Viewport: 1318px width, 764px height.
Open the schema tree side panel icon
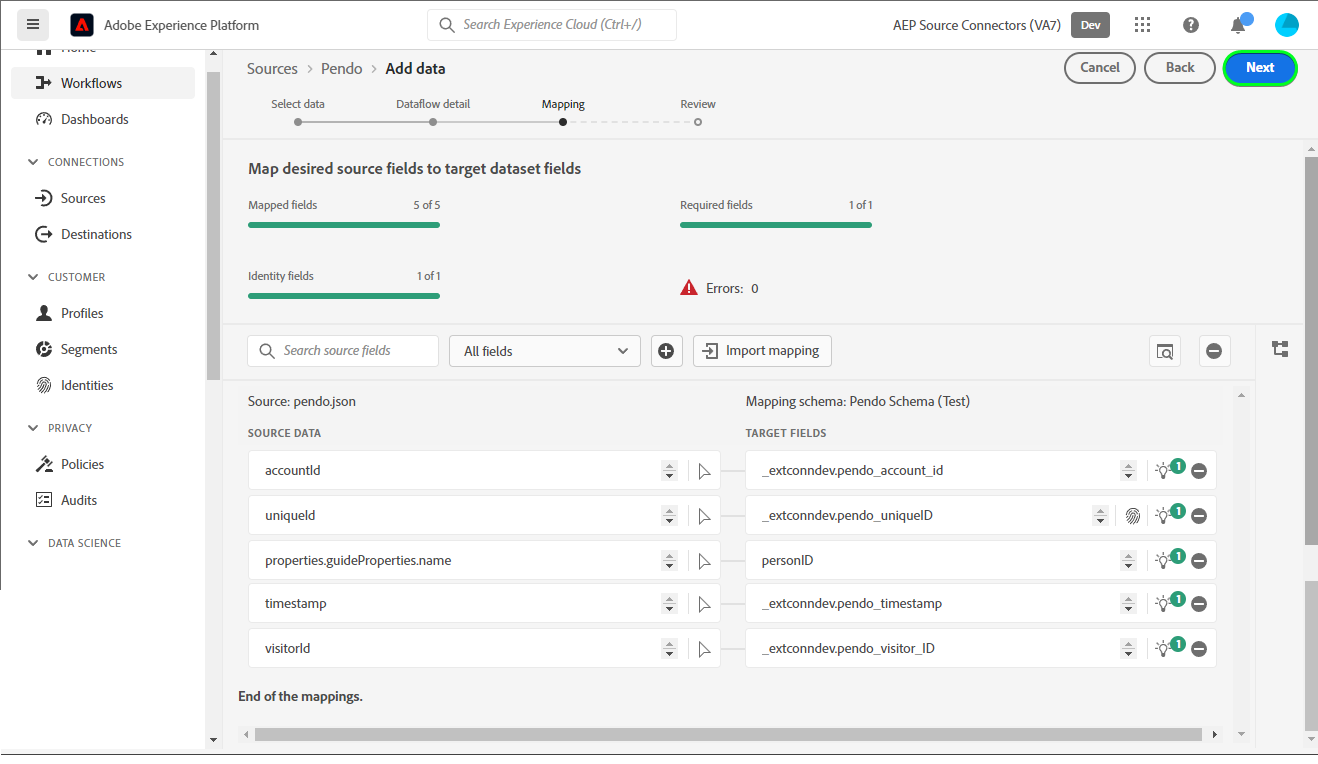[x=1280, y=349]
